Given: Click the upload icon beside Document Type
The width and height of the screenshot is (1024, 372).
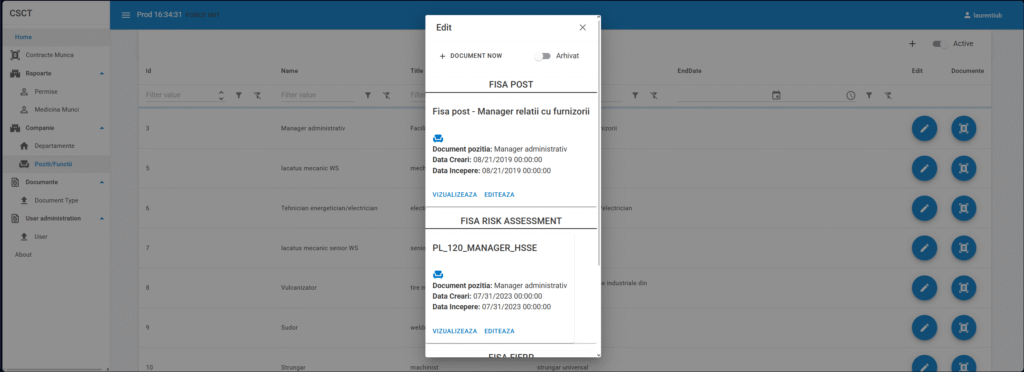Looking at the screenshot, I should tap(24, 200).
